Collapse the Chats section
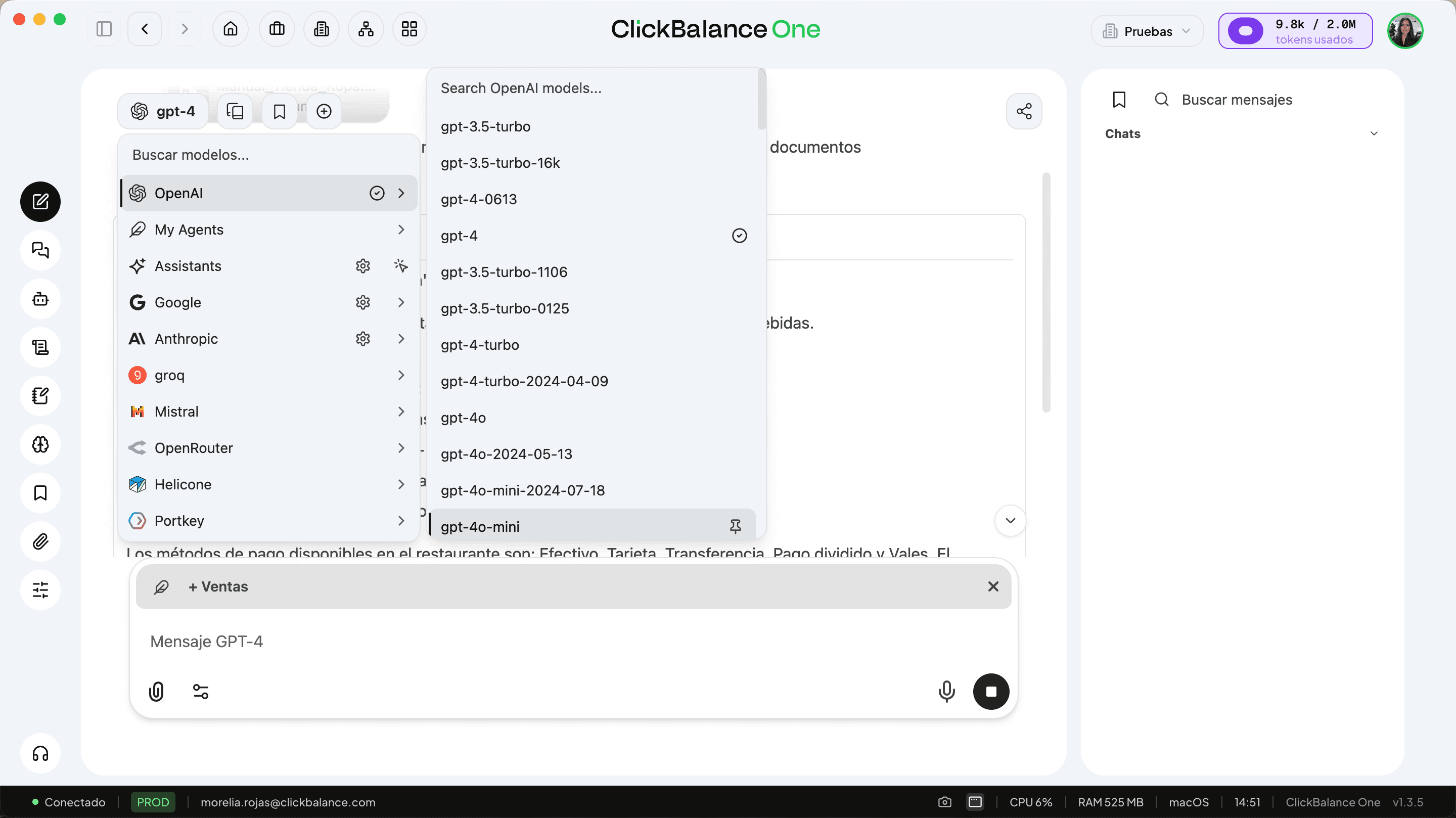Screen dimensions: 1456x818 [1374, 133]
